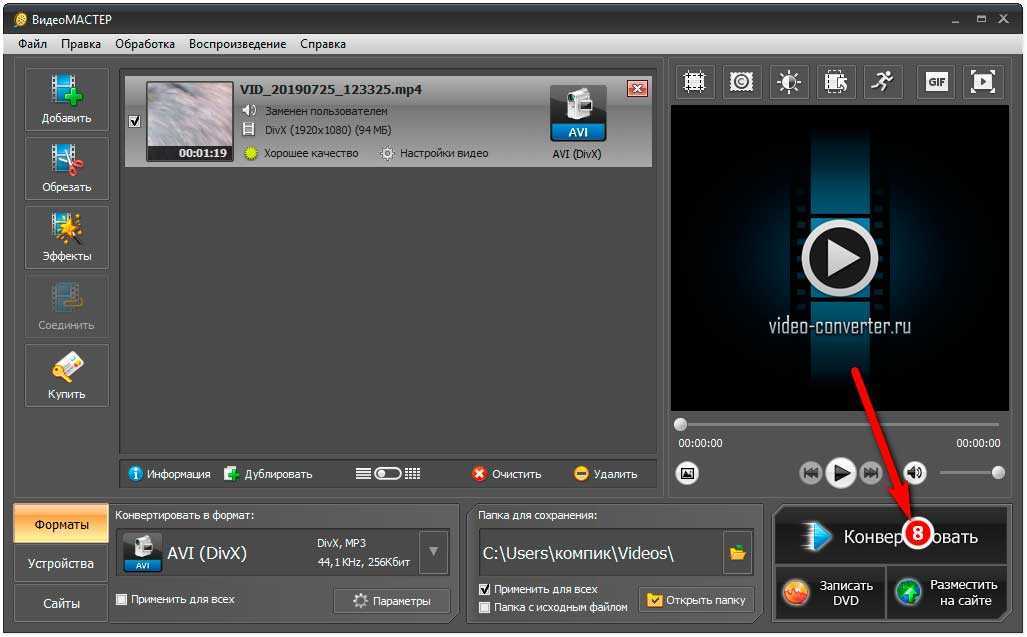Viewport: 1027px width, 637px height.
Task: Open the stabilization circle tool icon
Action: tap(741, 82)
